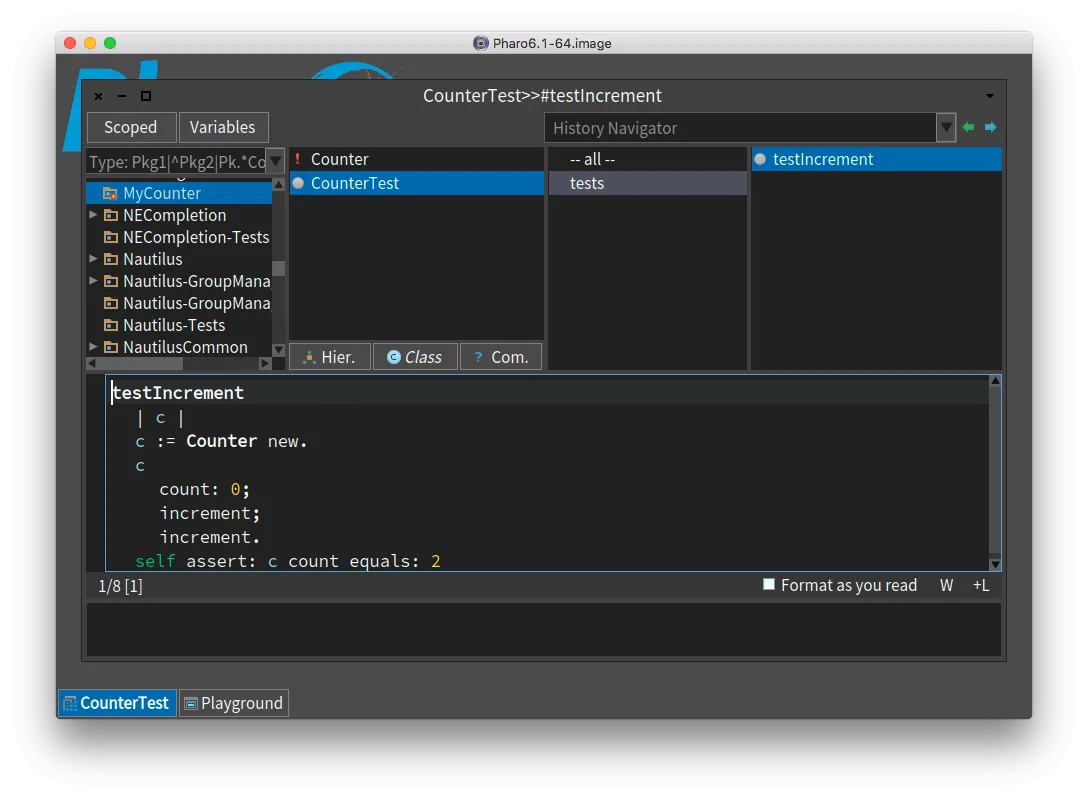Select the CounterTest class in the list
This screenshot has height=799, width=1088.
(x=416, y=183)
